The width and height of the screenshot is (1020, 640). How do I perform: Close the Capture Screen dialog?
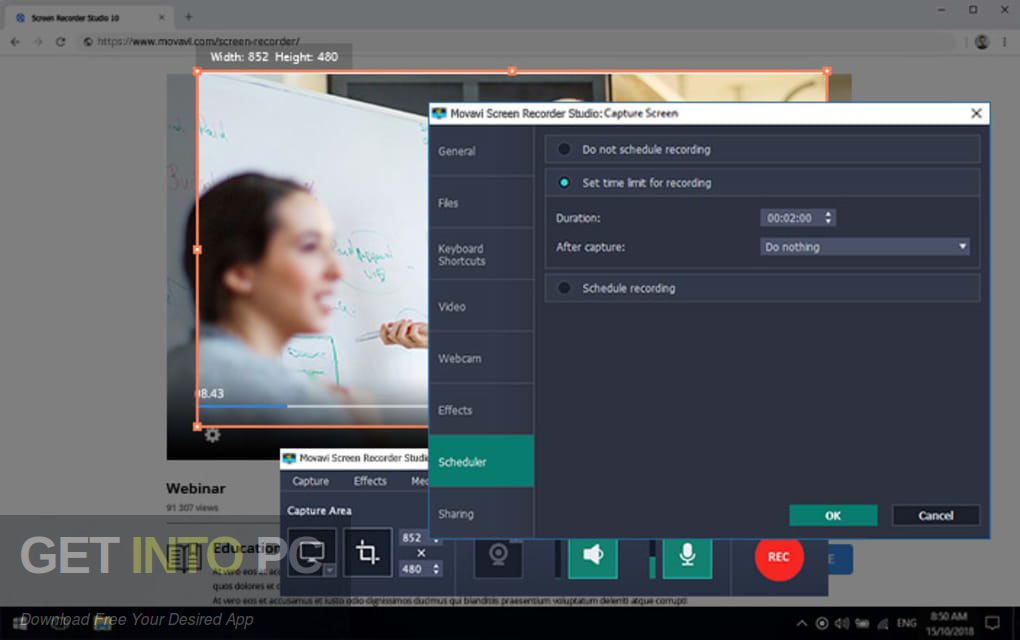(x=976, y=113)
